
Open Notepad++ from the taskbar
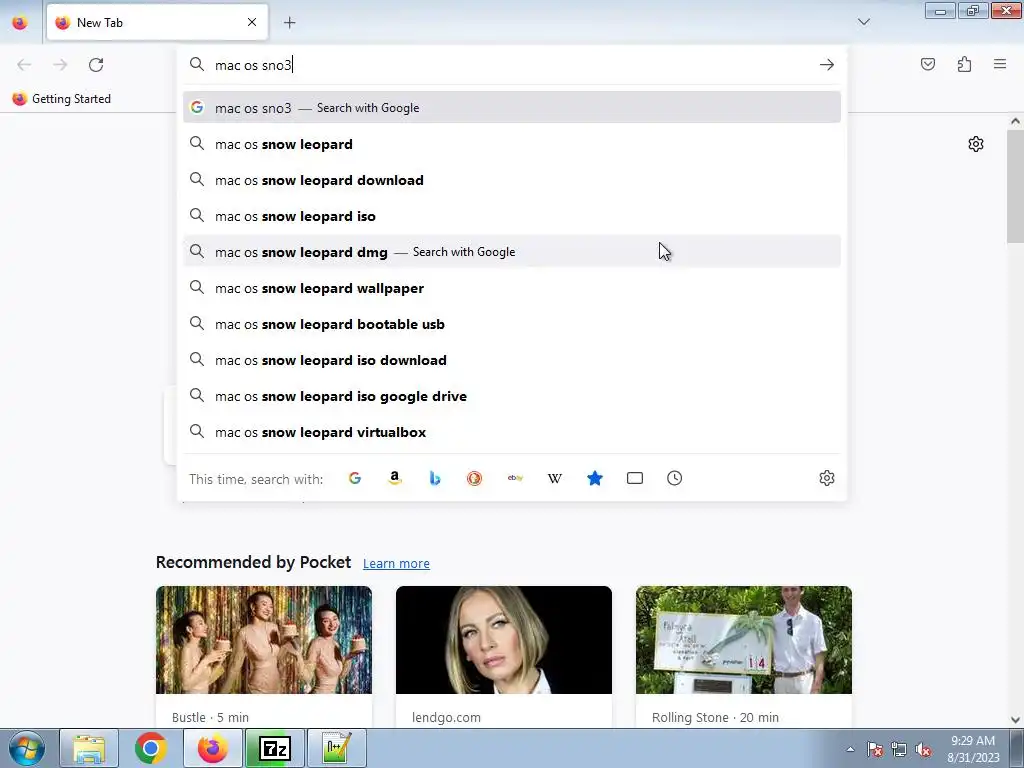336,748
